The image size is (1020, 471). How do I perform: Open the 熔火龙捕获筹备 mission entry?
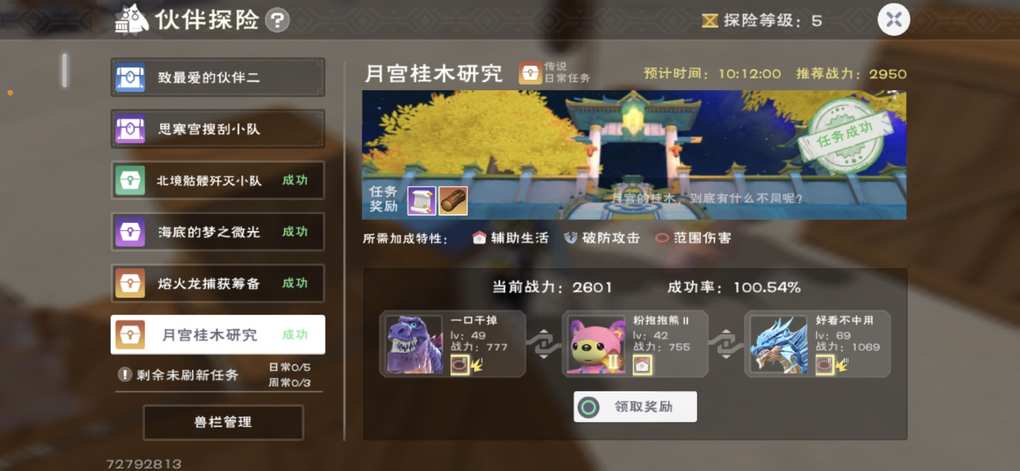pos(217,283)
